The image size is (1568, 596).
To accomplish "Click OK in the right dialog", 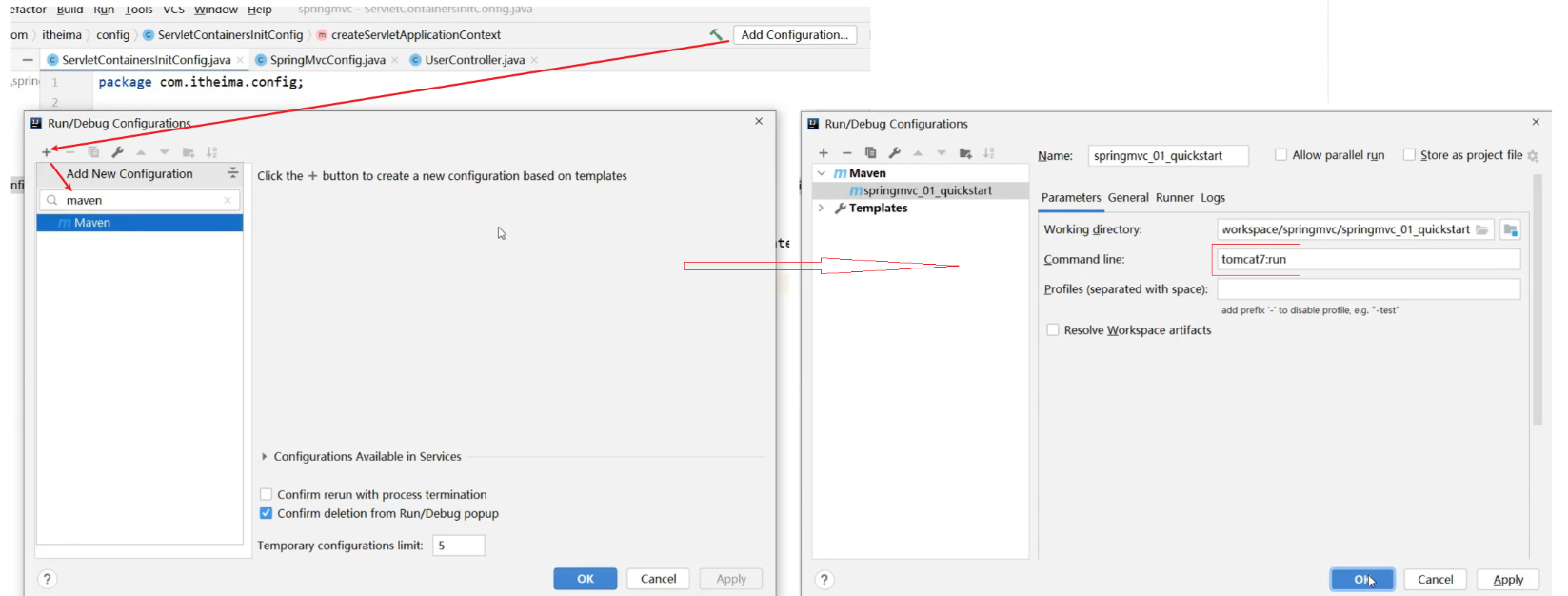I will point(1362,580).
